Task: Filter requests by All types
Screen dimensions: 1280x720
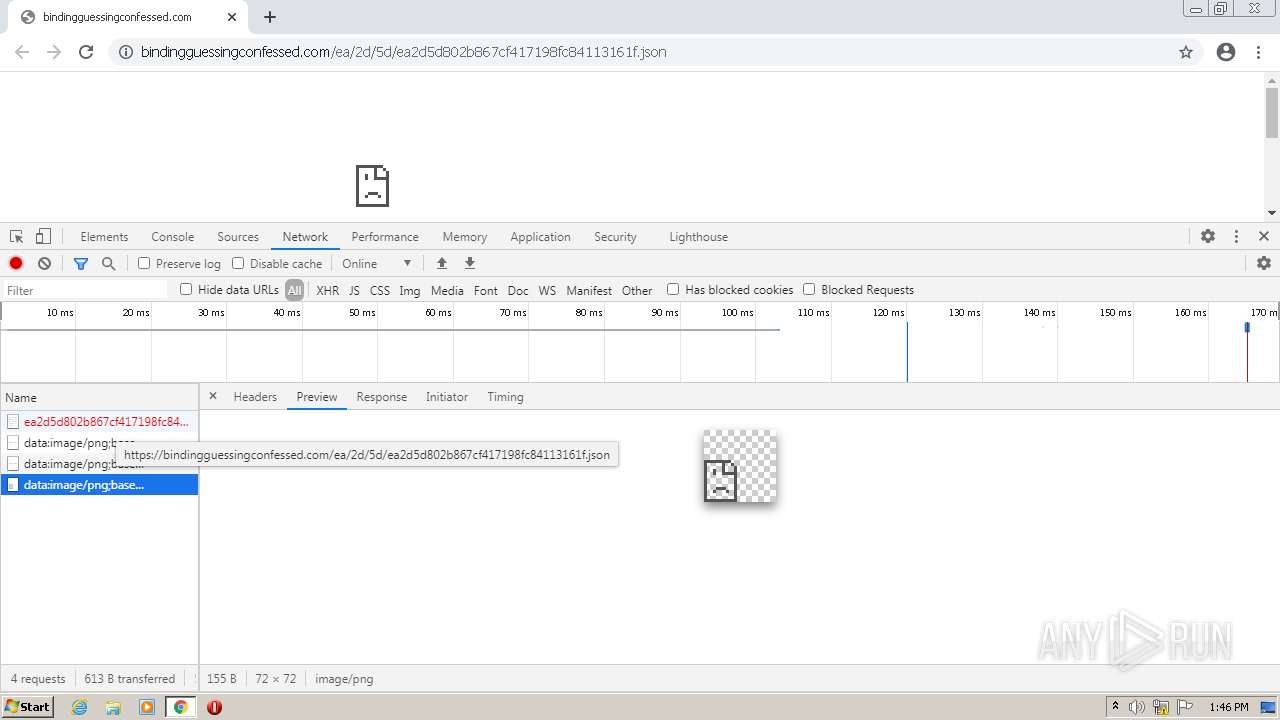Action: click(294, 290)
